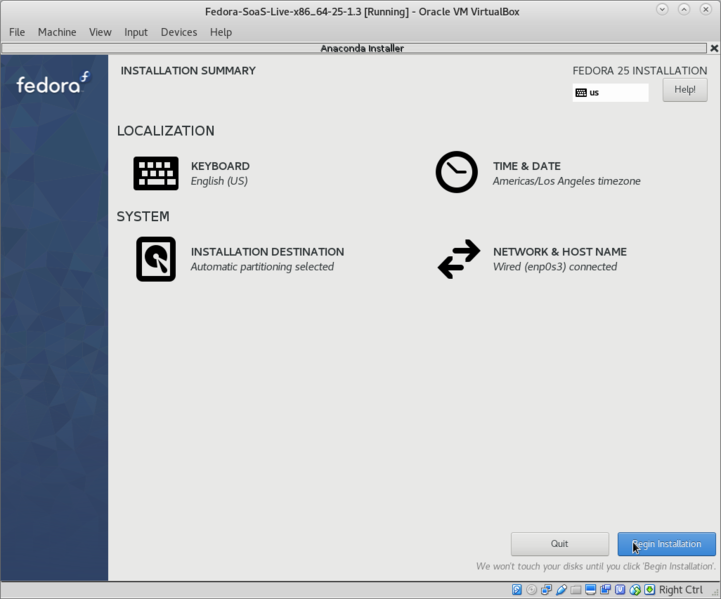Image resolution: width=721 pixels, height=599 pixels.
Task: Click the hard disk activity icon in status bar
Action: click(x=517, y=590)
